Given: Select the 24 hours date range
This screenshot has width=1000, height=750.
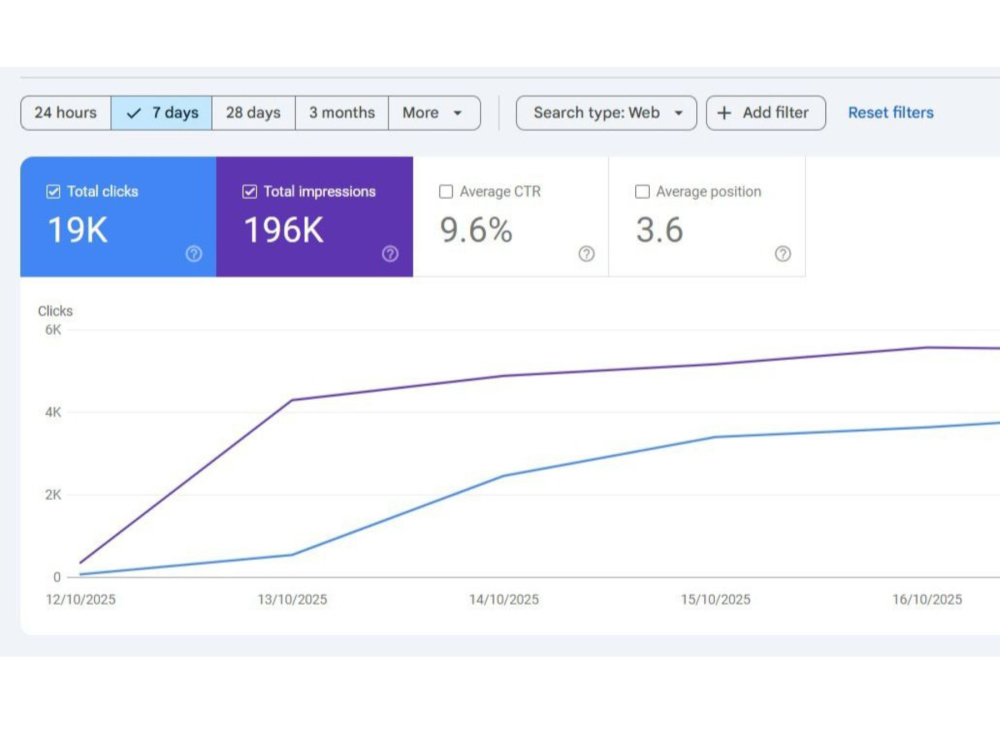Looking at the screenshot, I should pos(66,113).
